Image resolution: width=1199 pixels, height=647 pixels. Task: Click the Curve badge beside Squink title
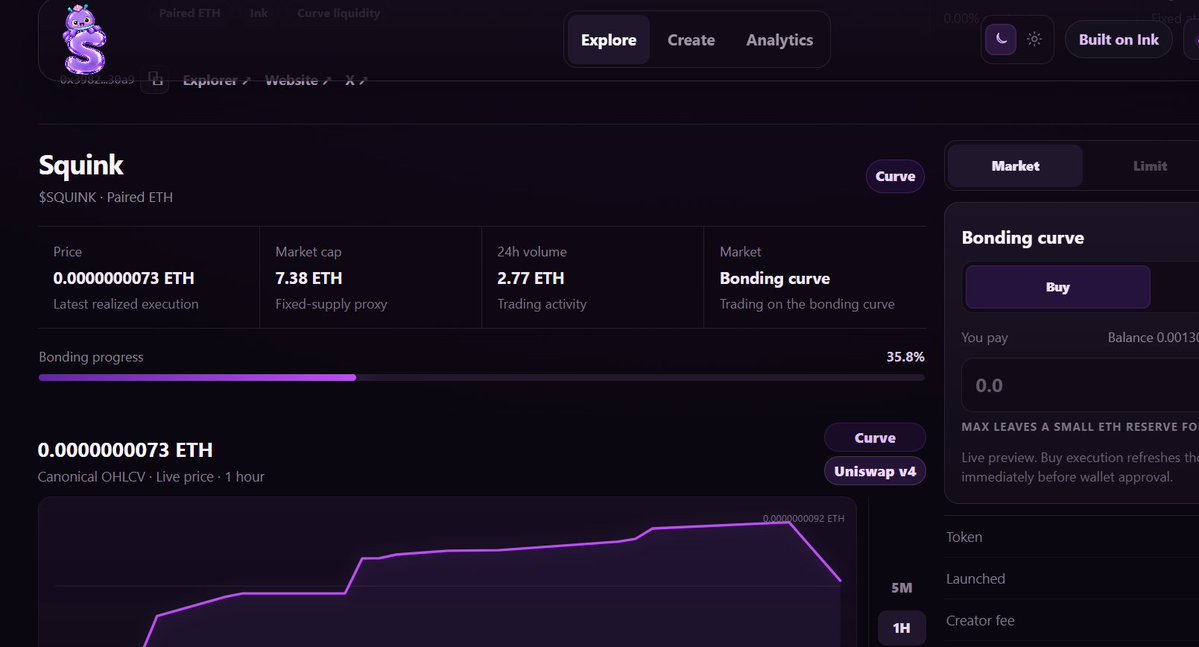coord(895,177)
